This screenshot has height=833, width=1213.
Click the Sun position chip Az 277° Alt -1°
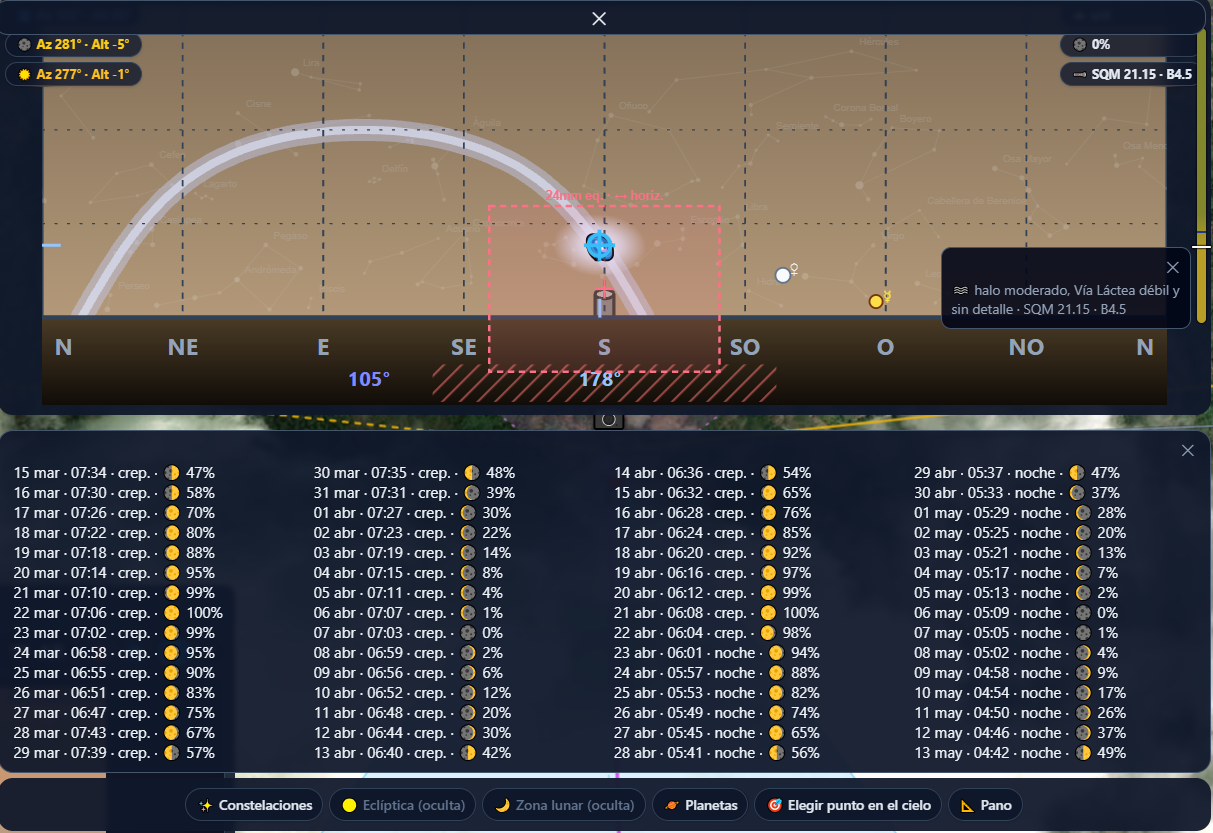coord(74,74)
